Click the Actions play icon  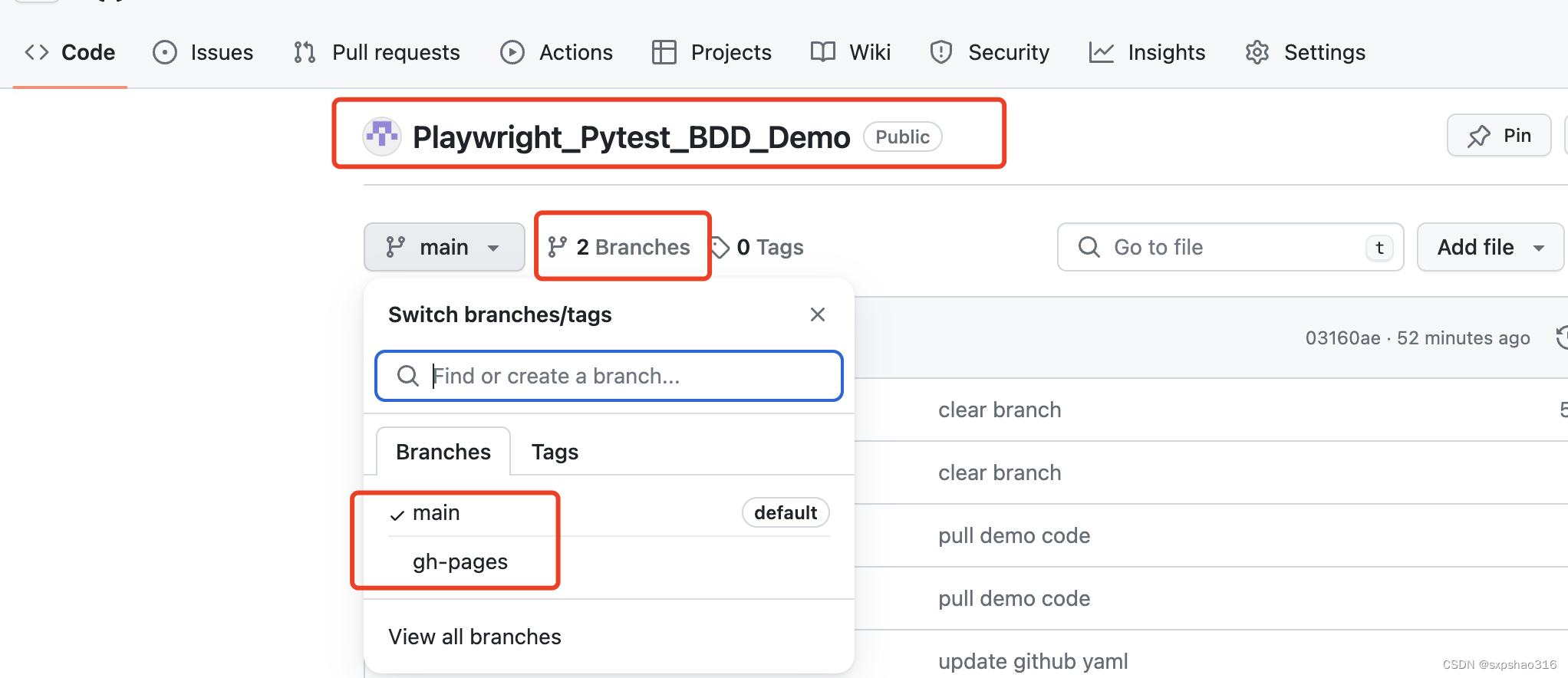(x=512, y=52)
